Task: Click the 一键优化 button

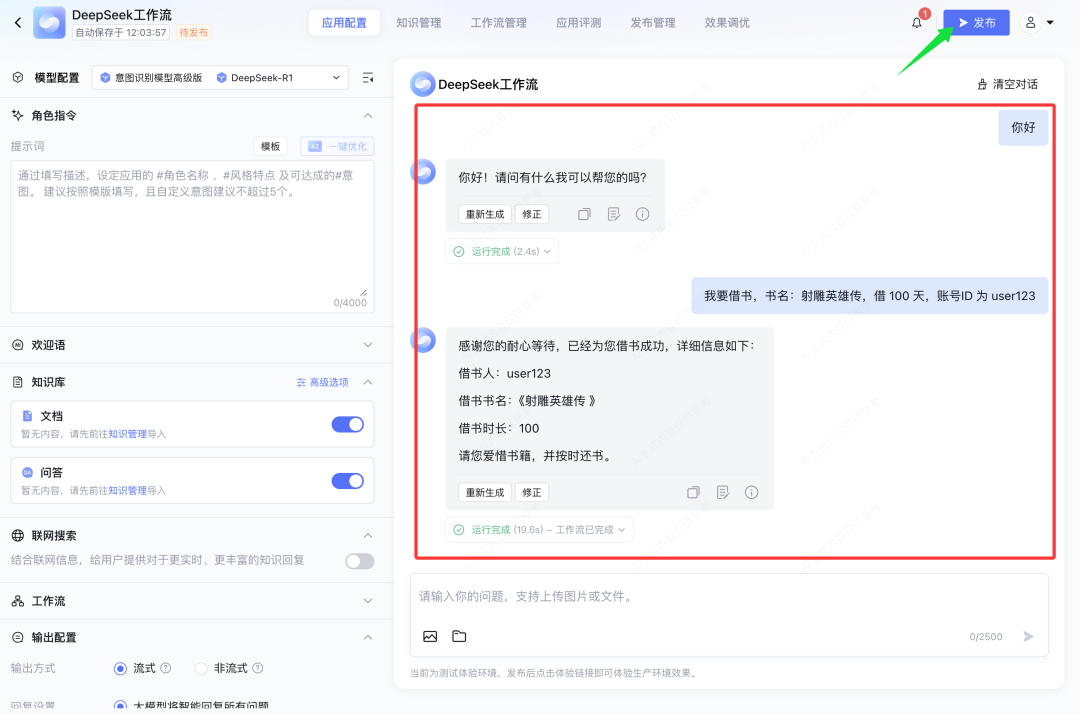Action: (338, 146)
